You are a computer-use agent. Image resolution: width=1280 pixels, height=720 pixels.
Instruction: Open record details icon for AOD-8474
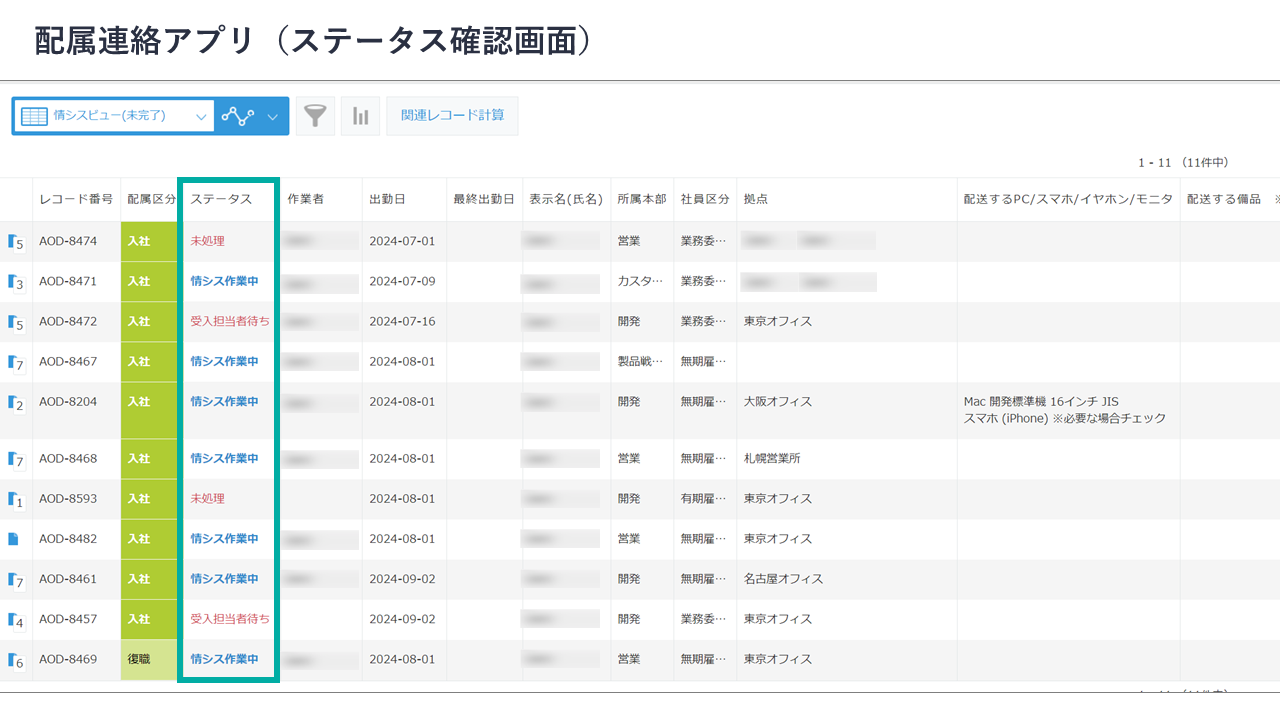point(14,242)
